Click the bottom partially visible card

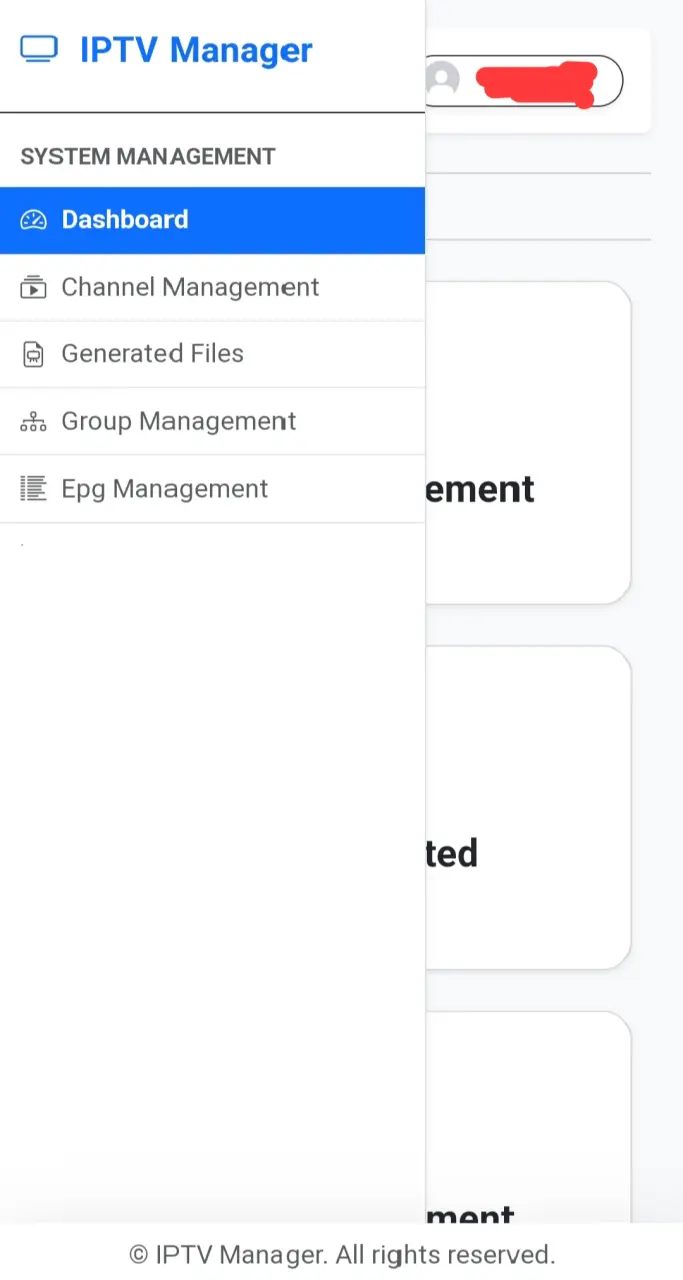528,1116
